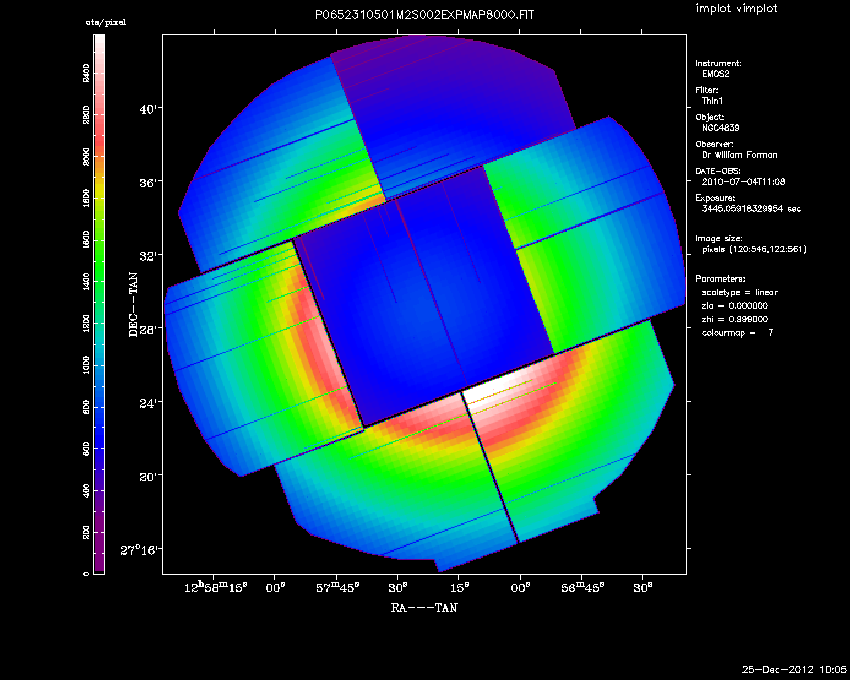Click the 'implot vimplot' label
Image resolution: width=850 pixels, height=680 pixels.
[736, 9]
